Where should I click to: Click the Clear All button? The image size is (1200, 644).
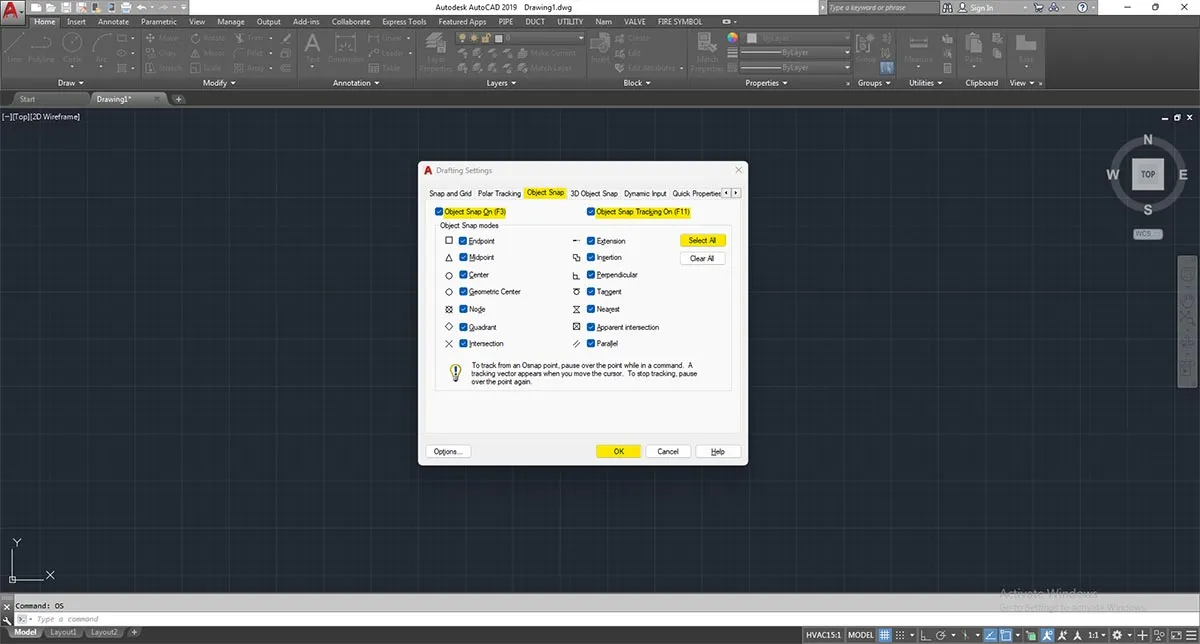(x=703, y=258)
